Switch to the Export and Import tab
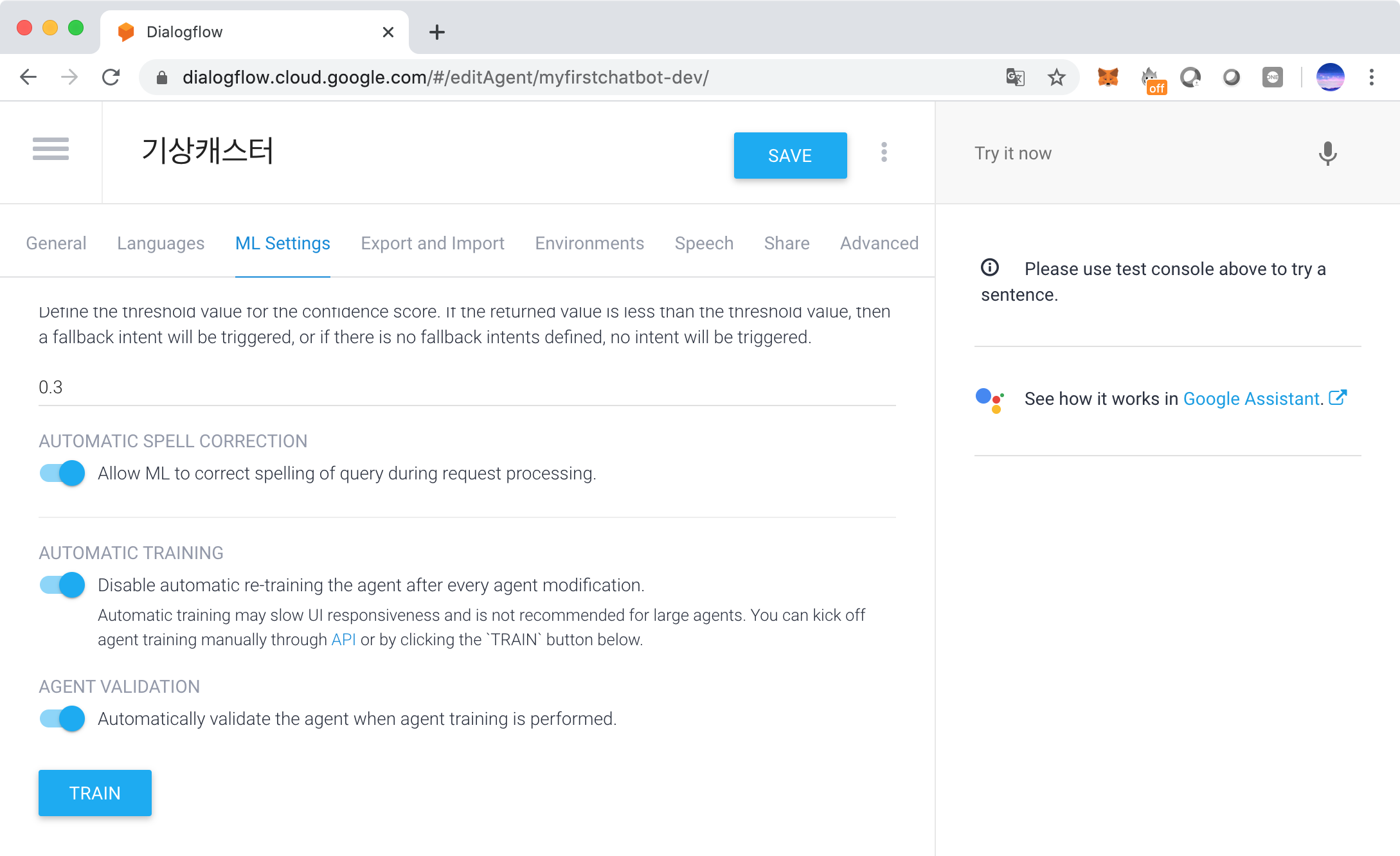This screenshot has width=1400, height=856. [433, 244]
